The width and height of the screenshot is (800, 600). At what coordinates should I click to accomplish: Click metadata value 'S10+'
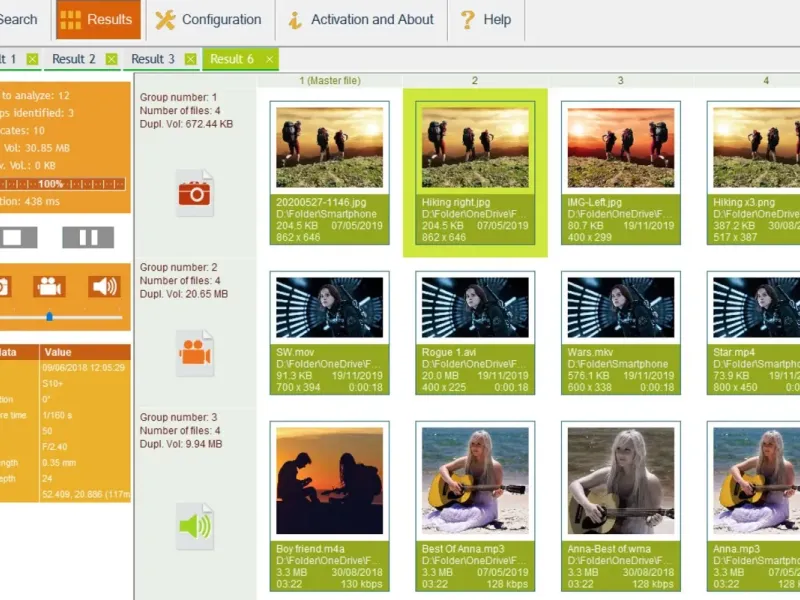pyautogui.click(x=53, y=383)
